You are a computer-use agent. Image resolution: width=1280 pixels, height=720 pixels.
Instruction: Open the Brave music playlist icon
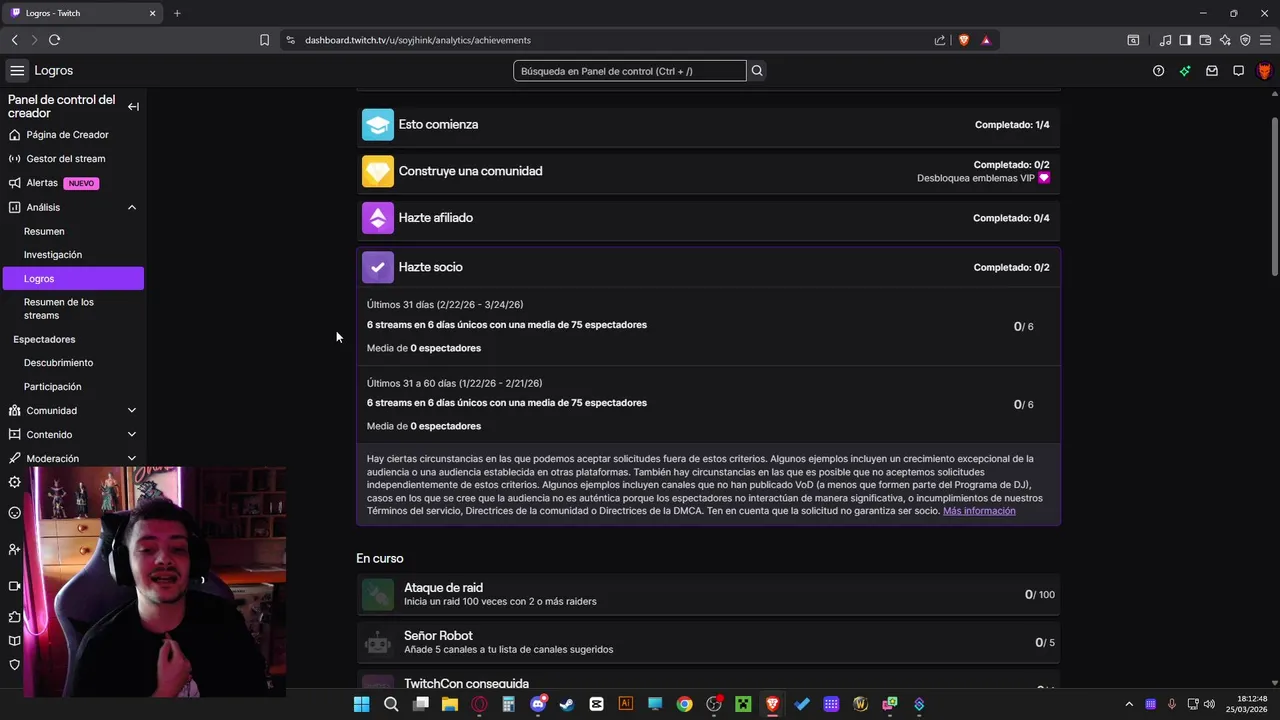tap(1165, 40)
